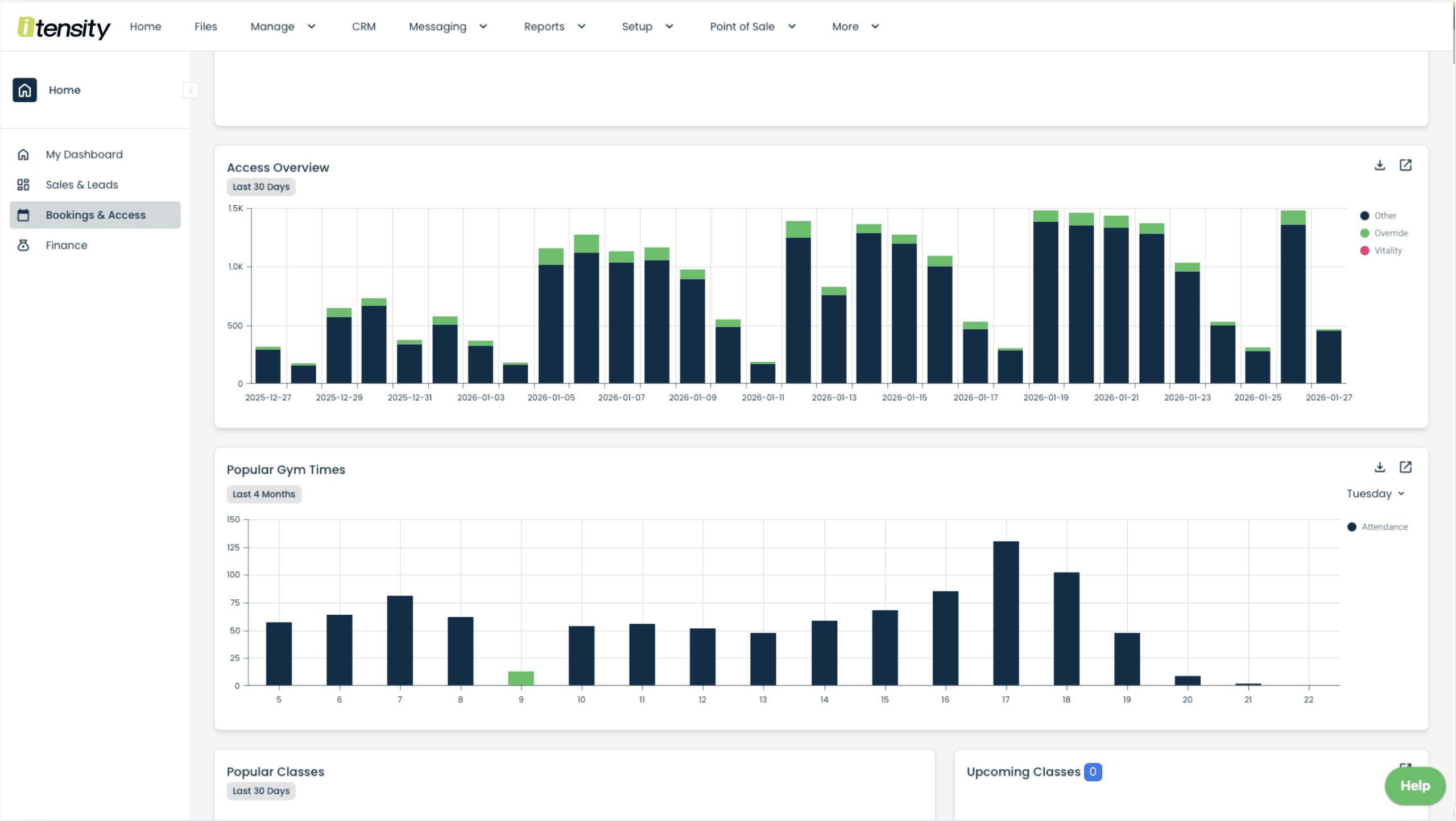Switch to the Files section
Viewport: 1456px width, 821px height.
205,26
